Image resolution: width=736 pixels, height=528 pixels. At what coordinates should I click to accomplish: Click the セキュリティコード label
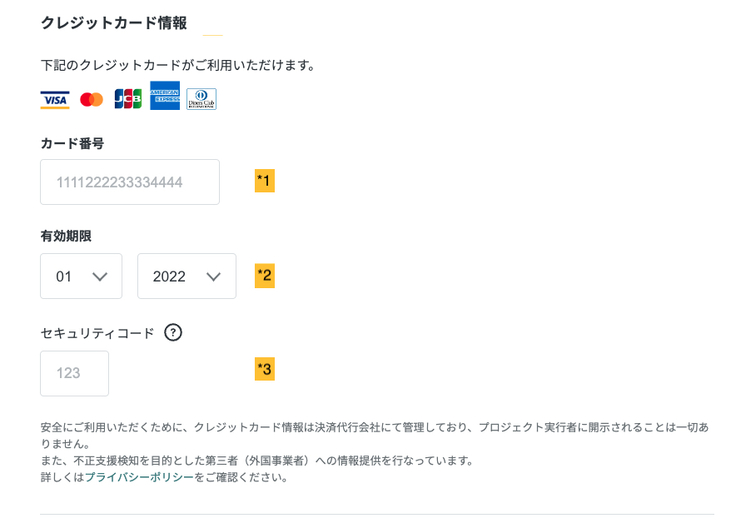[97, 333]
